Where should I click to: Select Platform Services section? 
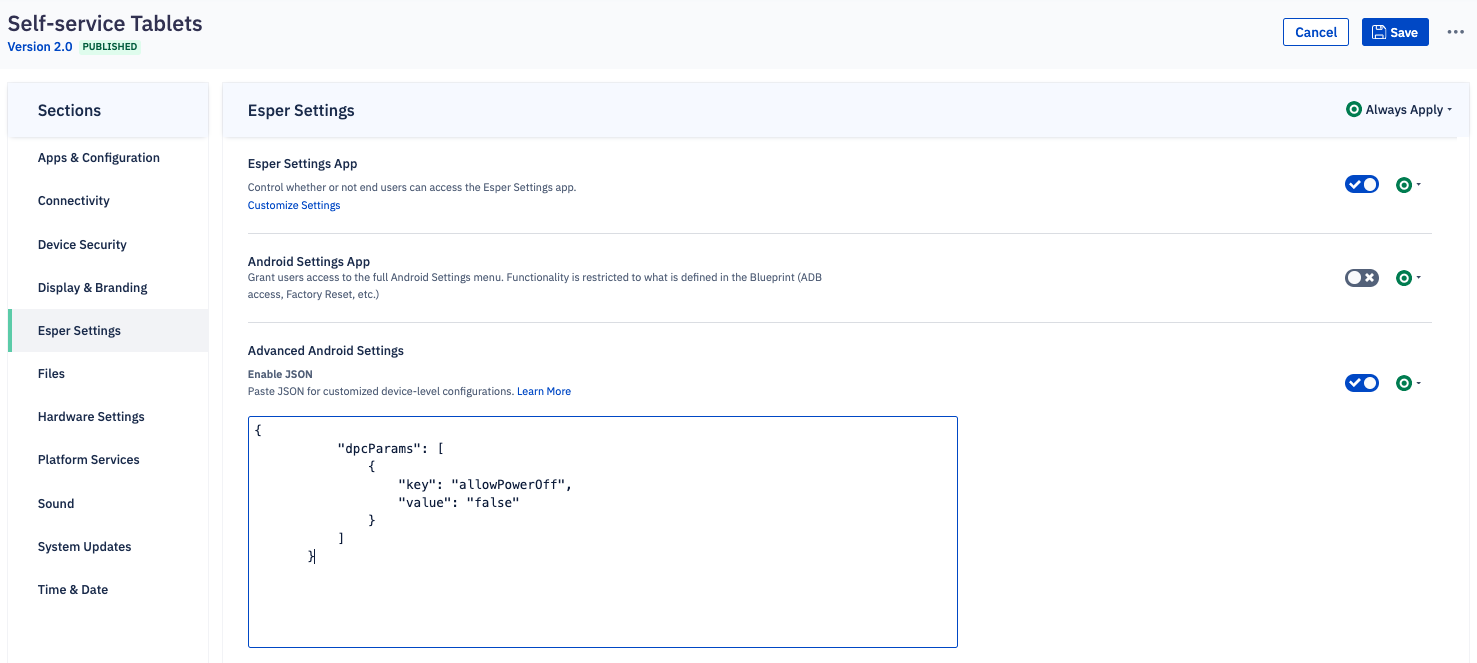[108, 460]
